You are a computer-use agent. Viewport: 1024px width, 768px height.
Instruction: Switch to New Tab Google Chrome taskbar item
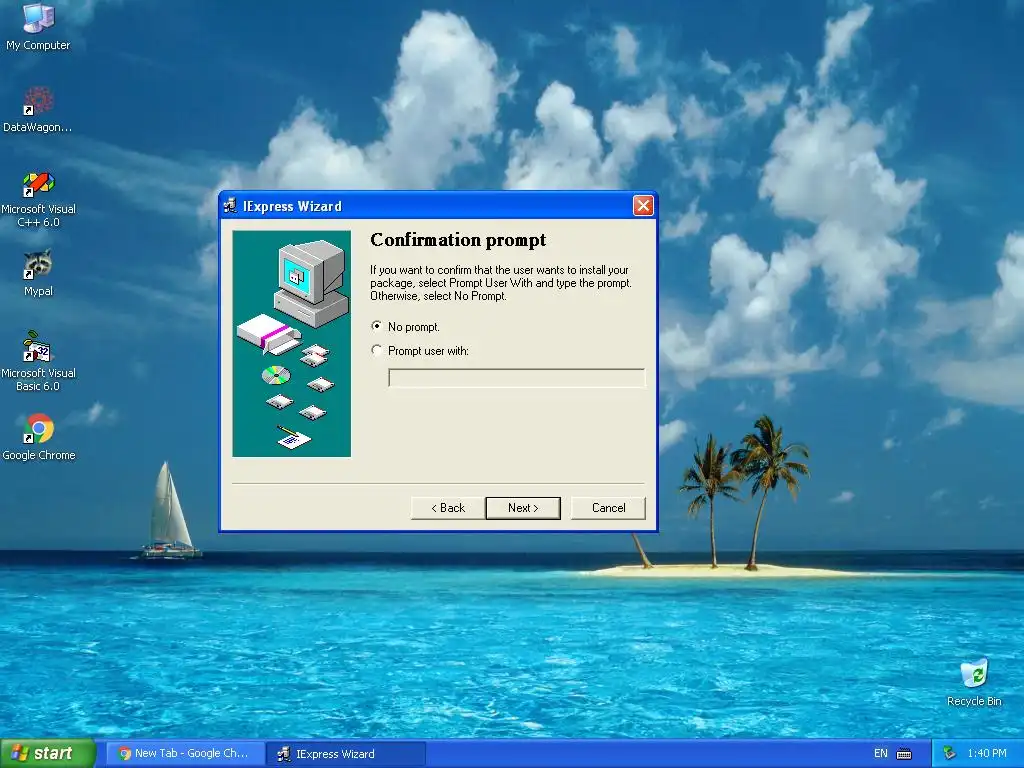[185, 753]
